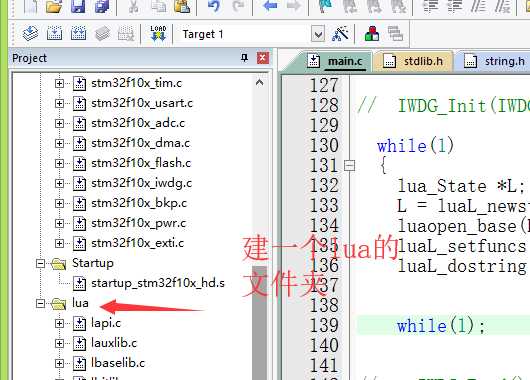Cut selection with scissors icon
Screen dimensions: 530x380
(133, 6)
